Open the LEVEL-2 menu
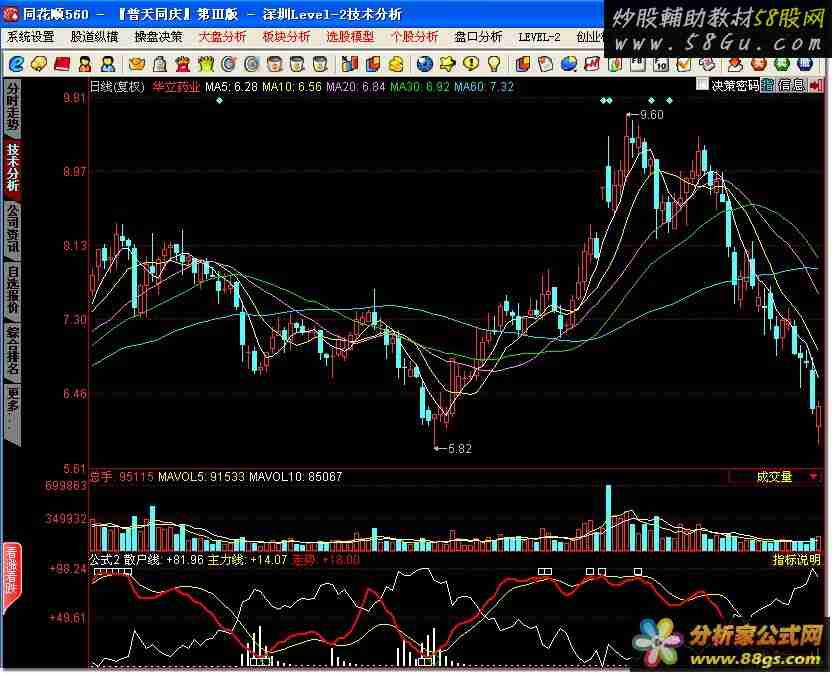 (539, 37)
